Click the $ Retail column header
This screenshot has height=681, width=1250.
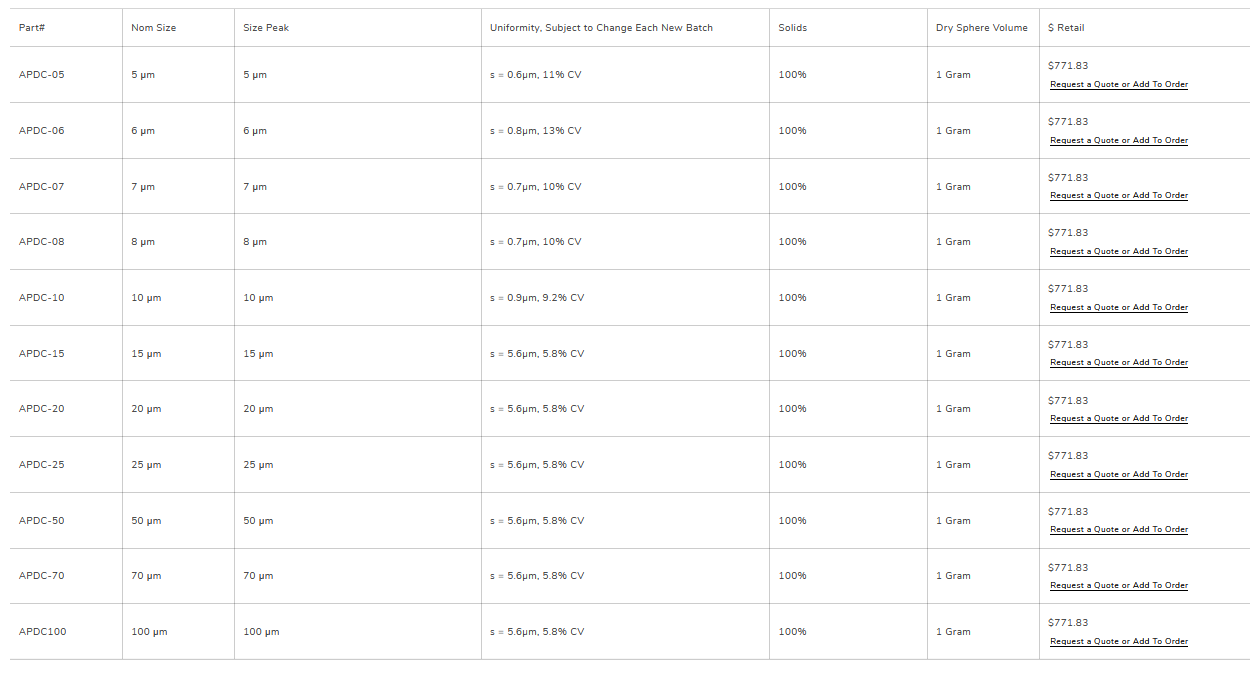click(1066, 28)
